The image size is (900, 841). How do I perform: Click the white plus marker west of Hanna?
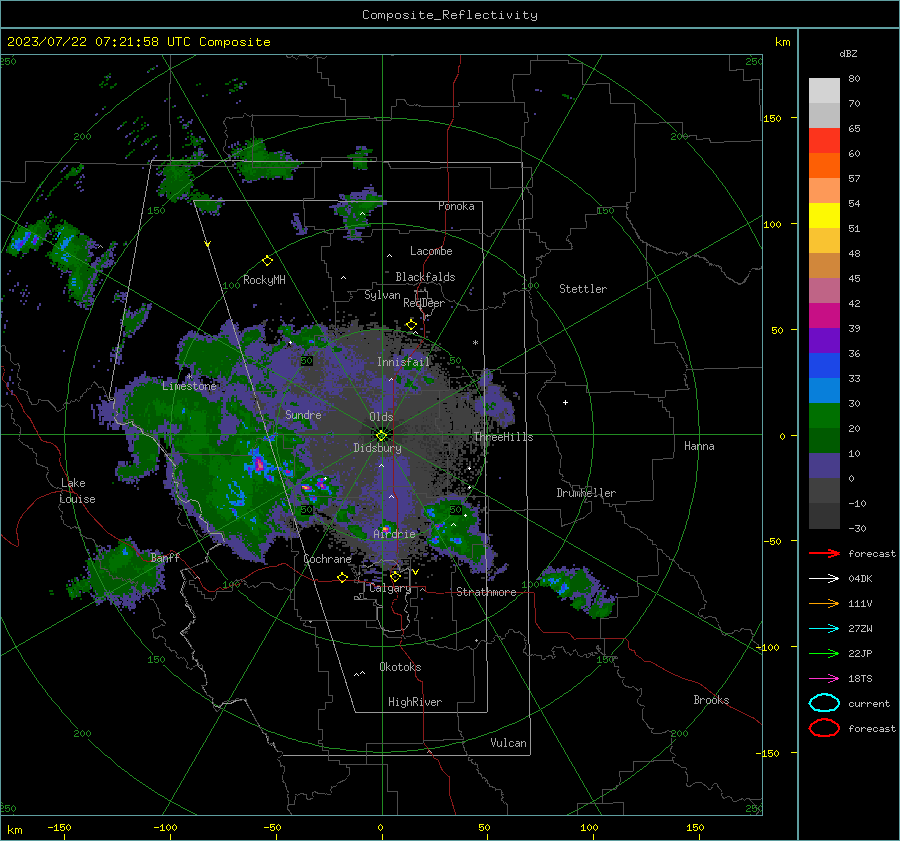(x=565, y=402)
